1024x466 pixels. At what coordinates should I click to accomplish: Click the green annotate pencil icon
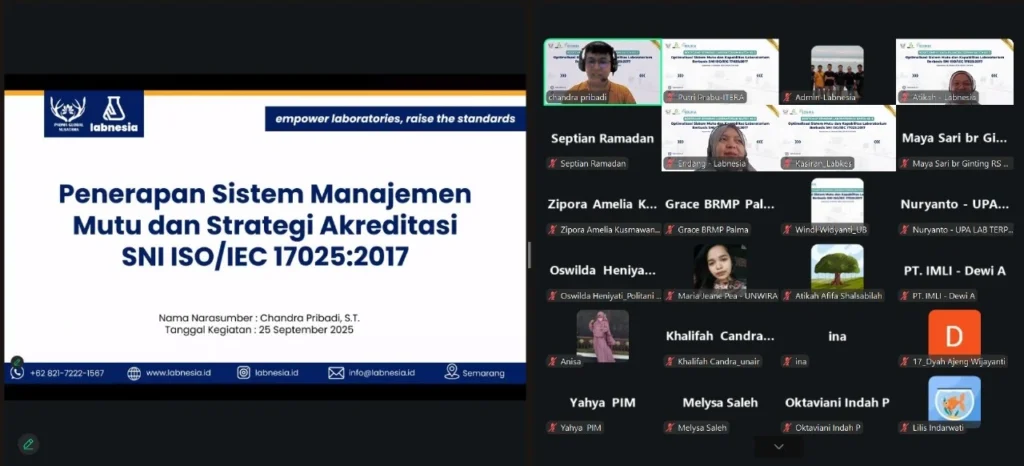point(28,444)
